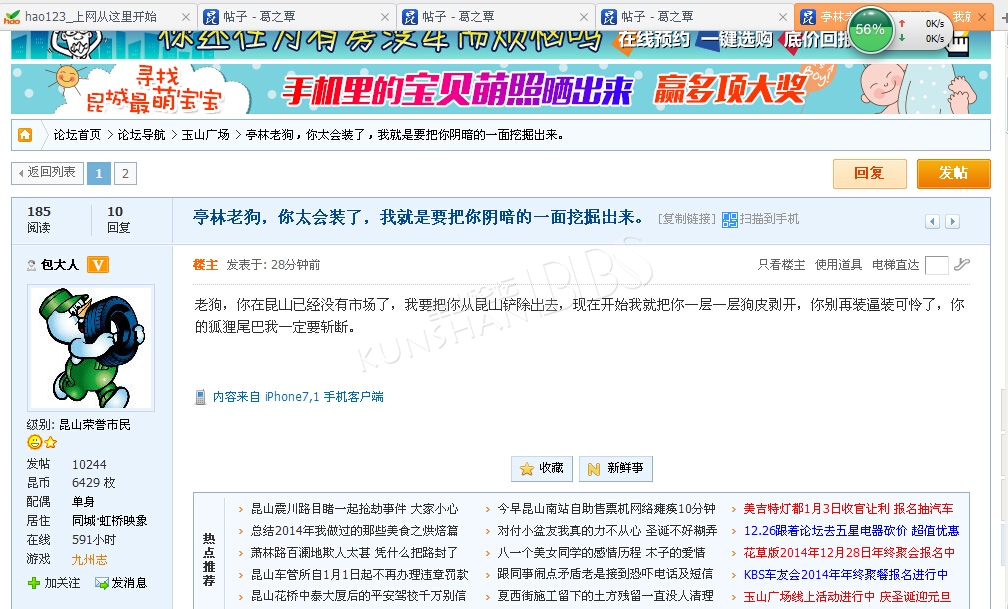Click the 回复 reply button
Screen dimensions: 1008x609
870,174
